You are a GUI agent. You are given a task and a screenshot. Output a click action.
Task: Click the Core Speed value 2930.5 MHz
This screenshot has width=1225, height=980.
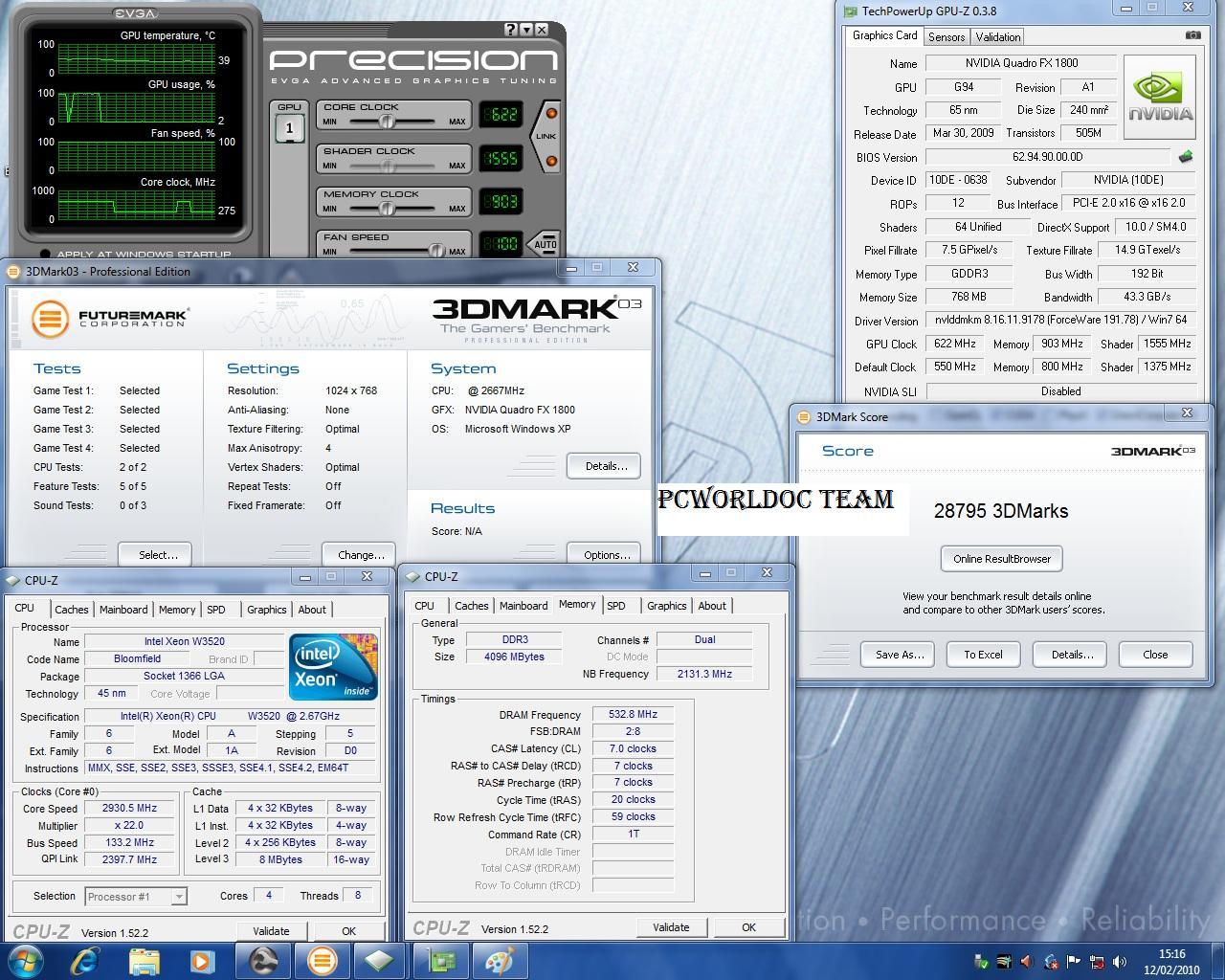[x=129, y=809]
